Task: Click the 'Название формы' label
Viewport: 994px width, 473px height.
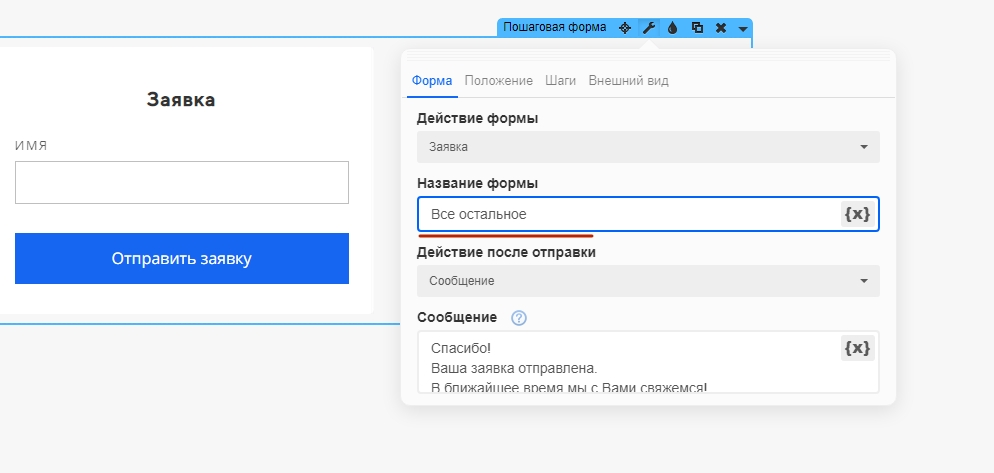Action: pyautogui.click(x=477, y=183)
